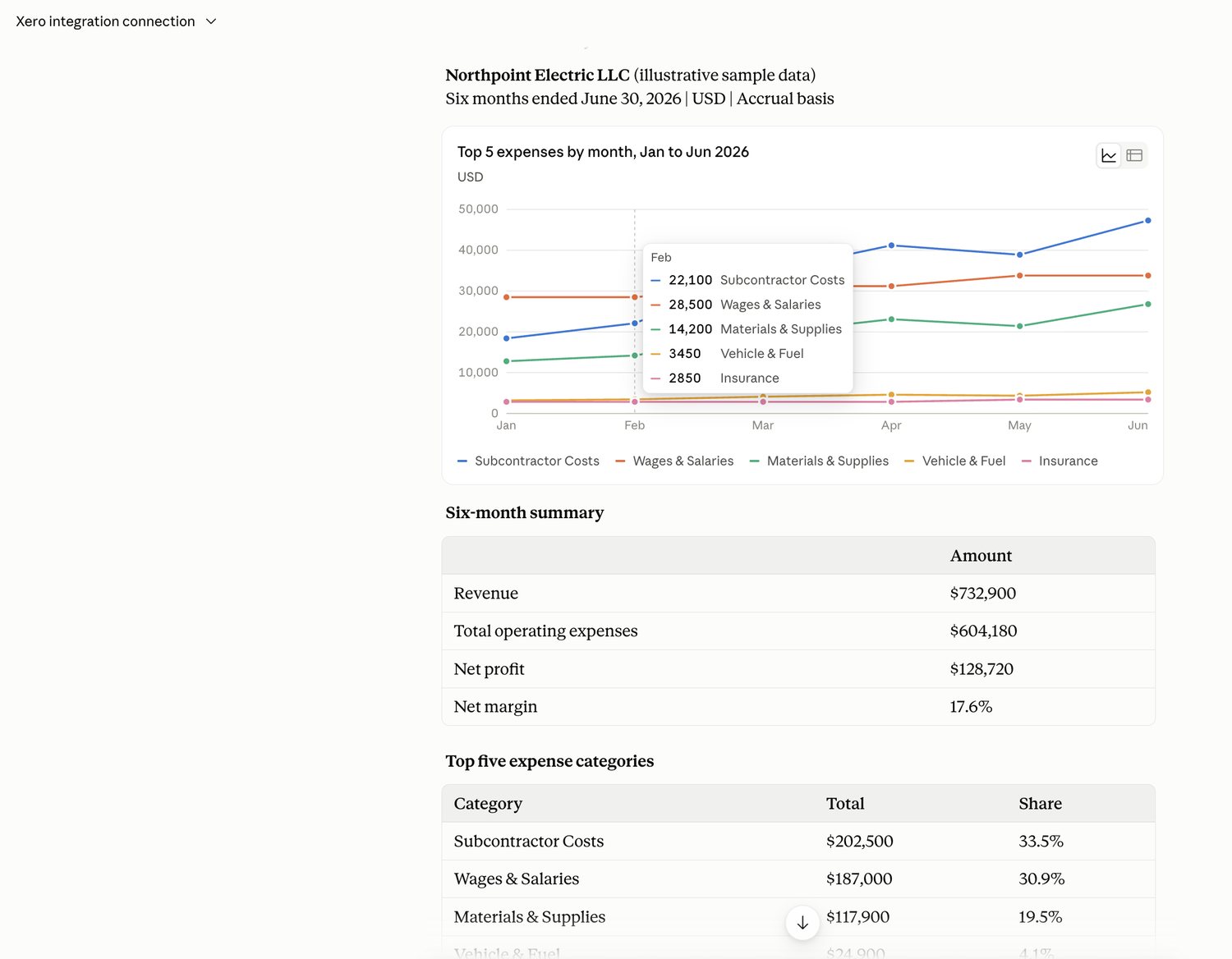Click the Northpoint Electric LLC title

[537, 75]
